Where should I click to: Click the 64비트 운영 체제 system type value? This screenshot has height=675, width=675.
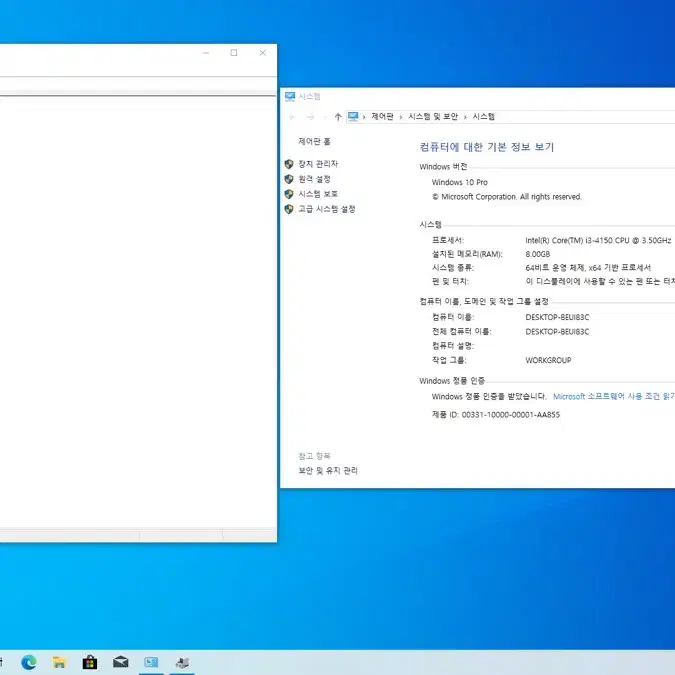(x=588, y=268)
